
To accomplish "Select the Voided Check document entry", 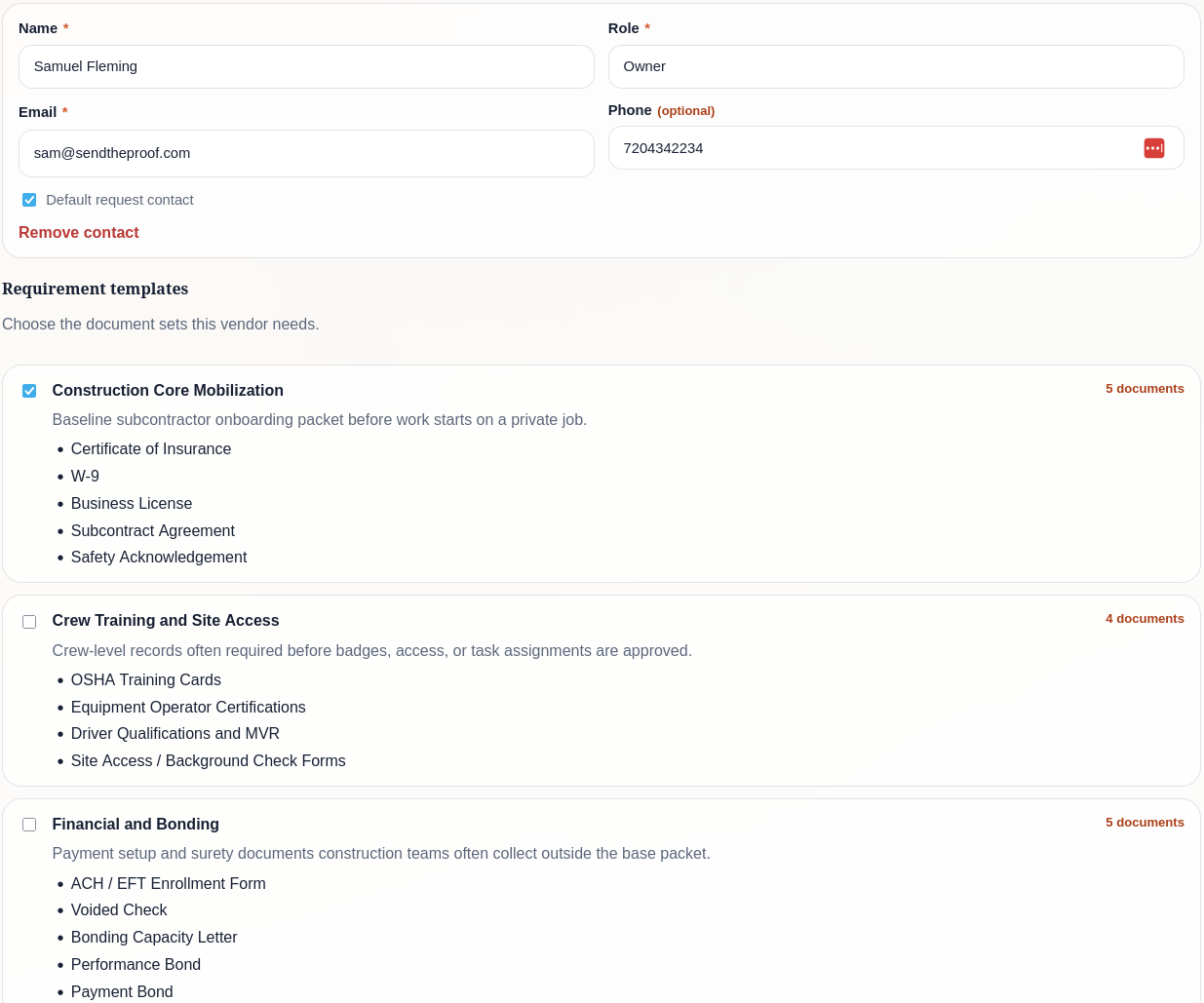I will click(x=119, y=910).
